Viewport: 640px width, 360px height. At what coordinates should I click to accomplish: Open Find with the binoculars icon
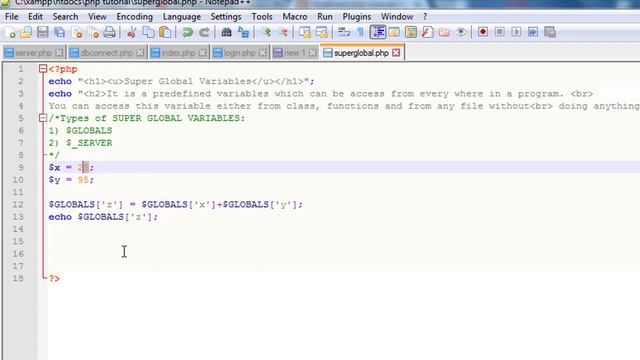226,32
